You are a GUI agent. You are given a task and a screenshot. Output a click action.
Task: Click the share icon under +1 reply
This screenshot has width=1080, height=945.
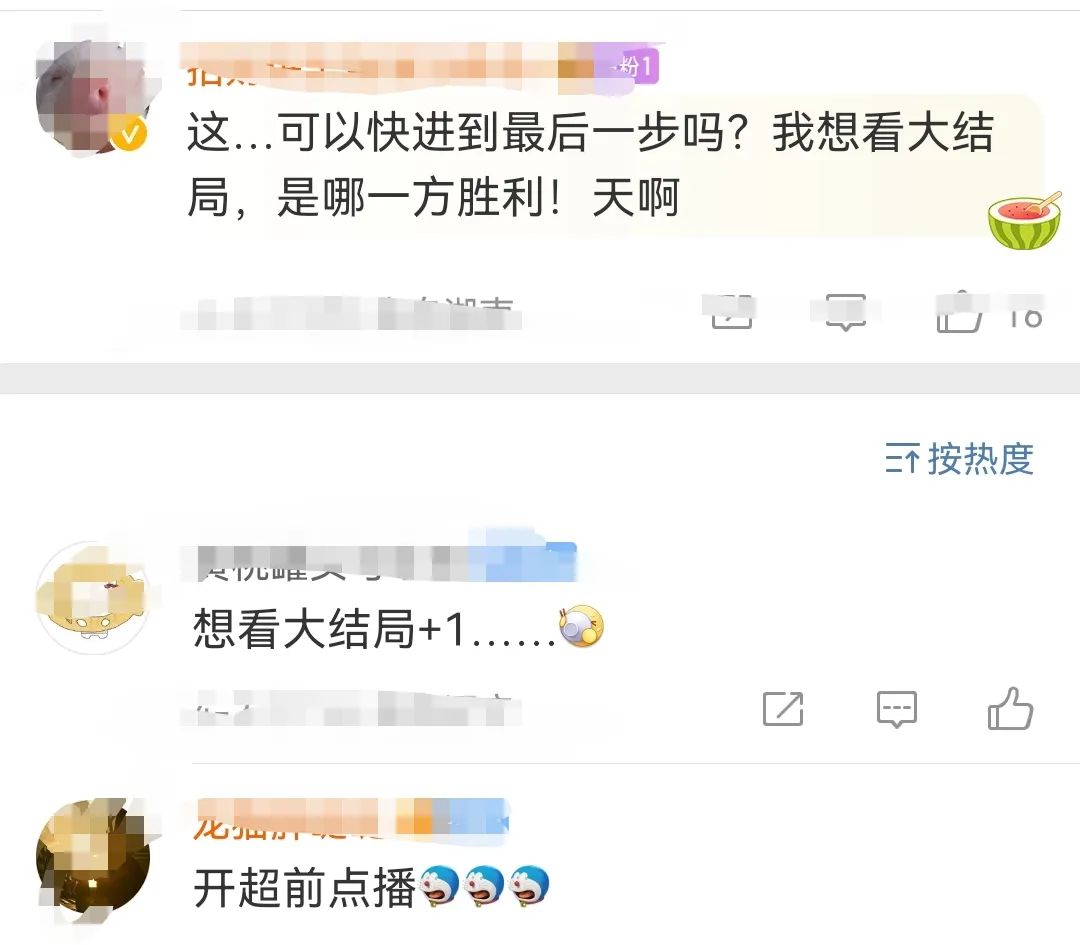[x=783, y=709]
